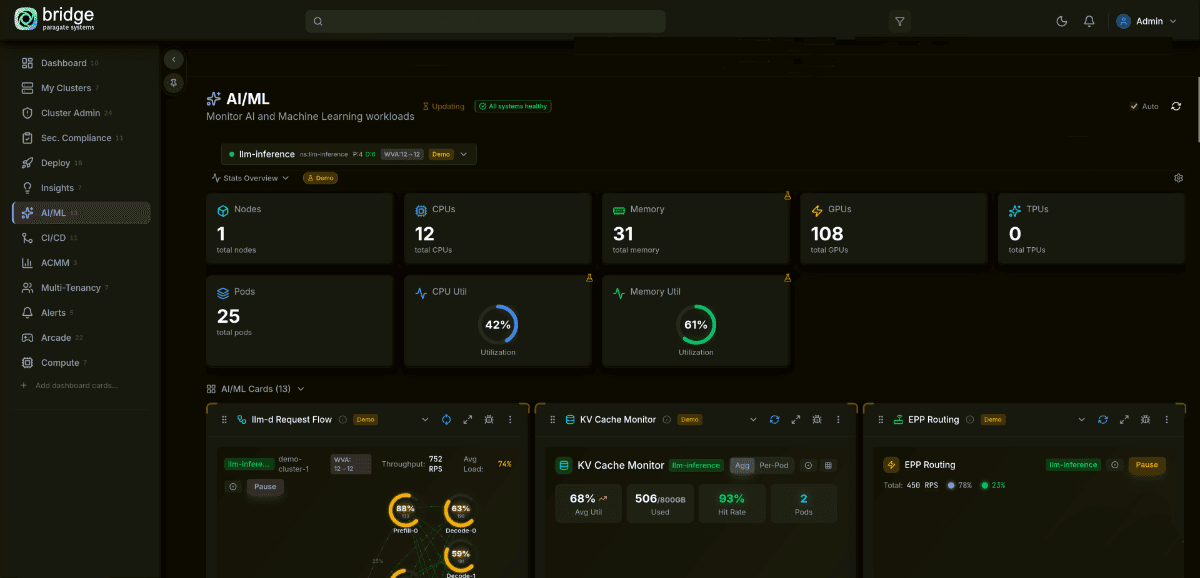Go to Cluster Admin page

tap(81, 113)
